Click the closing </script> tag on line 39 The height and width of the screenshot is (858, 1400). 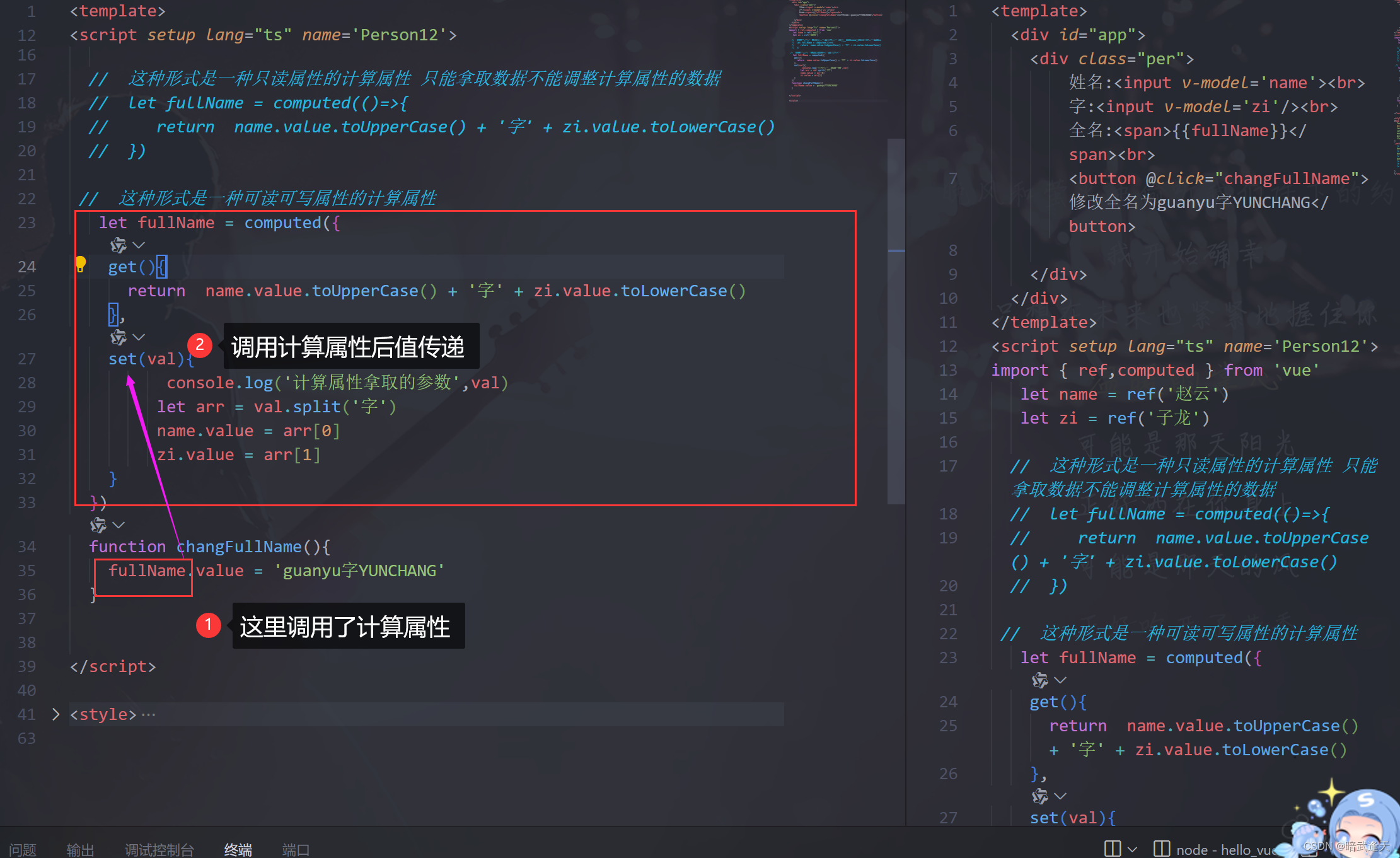[x=113, y=666]
